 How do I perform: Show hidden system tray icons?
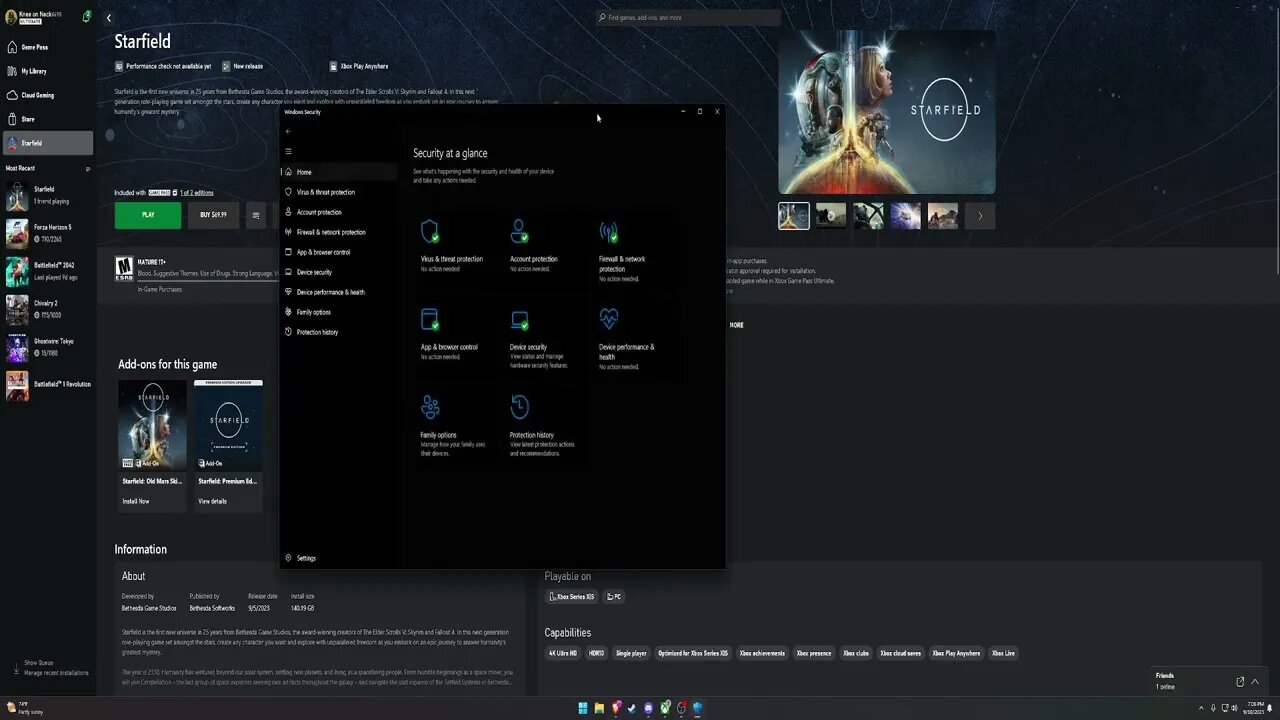click(1202, 708)
